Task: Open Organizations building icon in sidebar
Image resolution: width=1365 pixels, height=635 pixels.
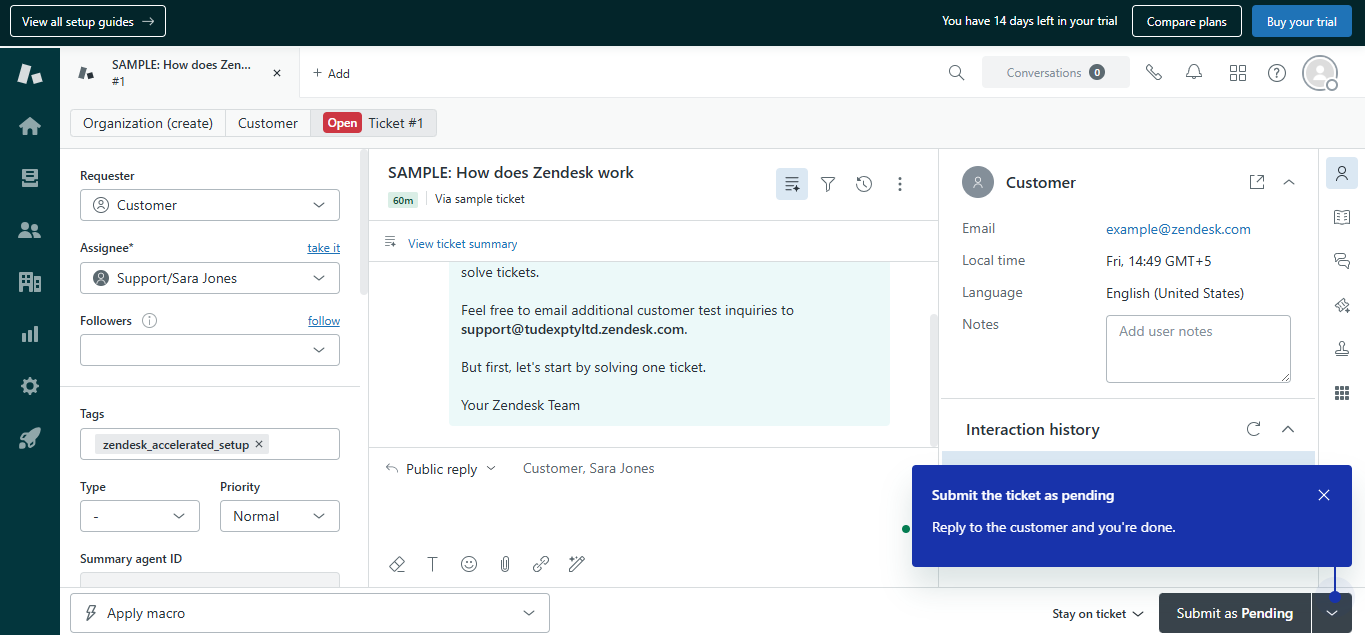Action: (30, 282)
